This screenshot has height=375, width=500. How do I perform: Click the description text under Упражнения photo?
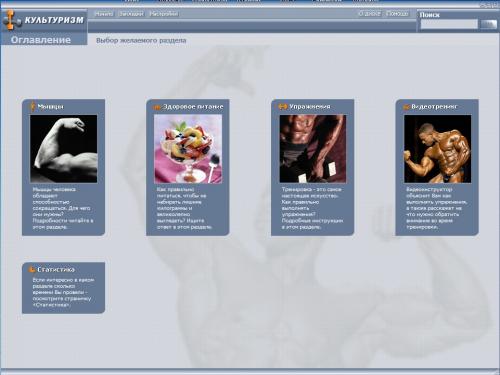click(312, 208)
